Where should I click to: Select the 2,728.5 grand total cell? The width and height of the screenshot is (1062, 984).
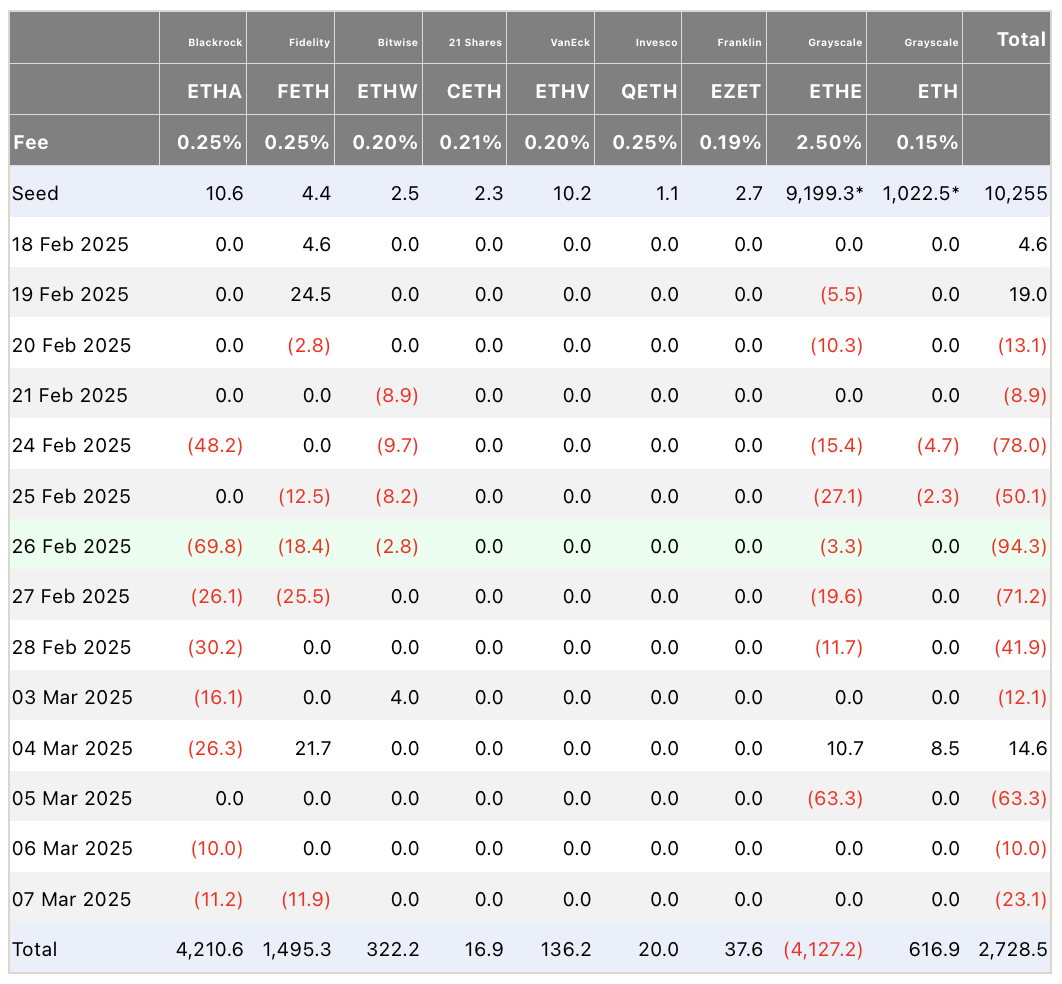click(1013, 949)
